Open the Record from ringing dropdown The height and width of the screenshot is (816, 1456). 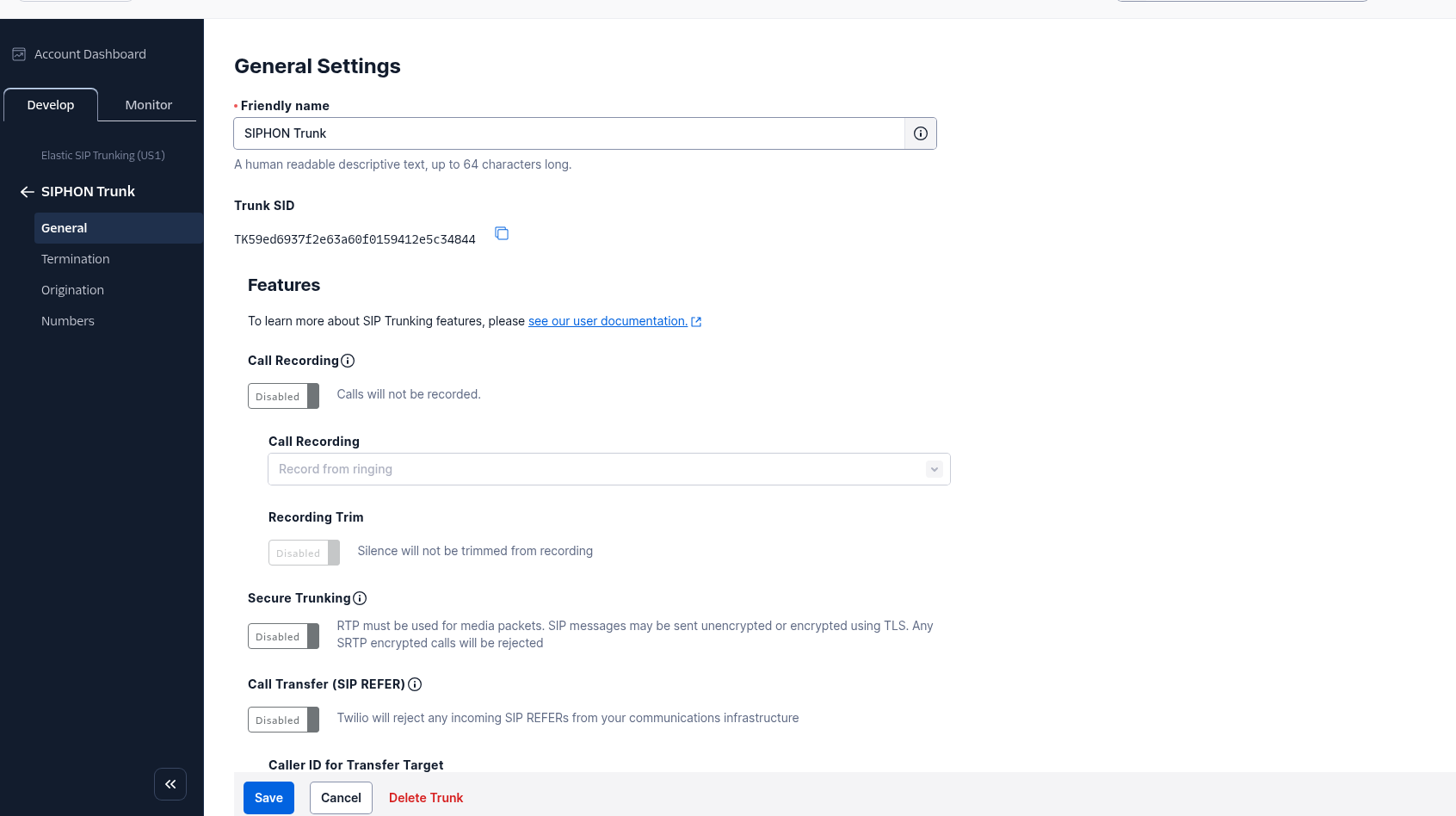608,469
